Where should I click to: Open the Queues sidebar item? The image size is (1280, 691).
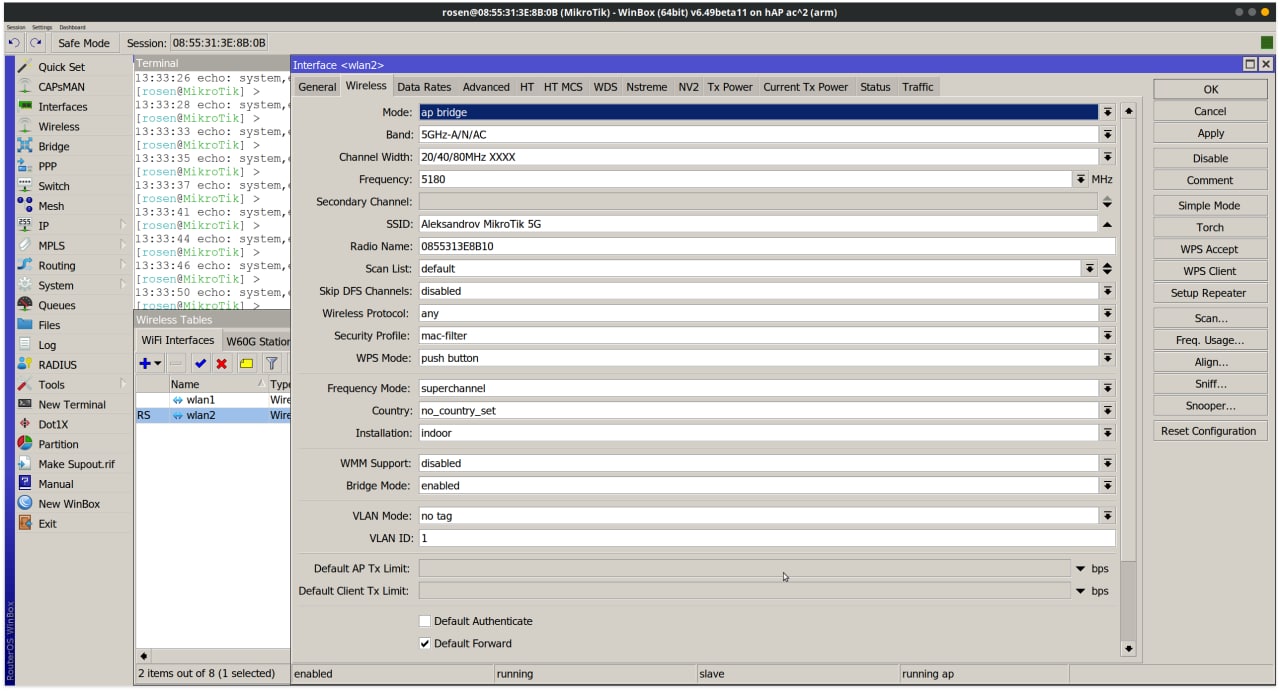pos(56,306)
